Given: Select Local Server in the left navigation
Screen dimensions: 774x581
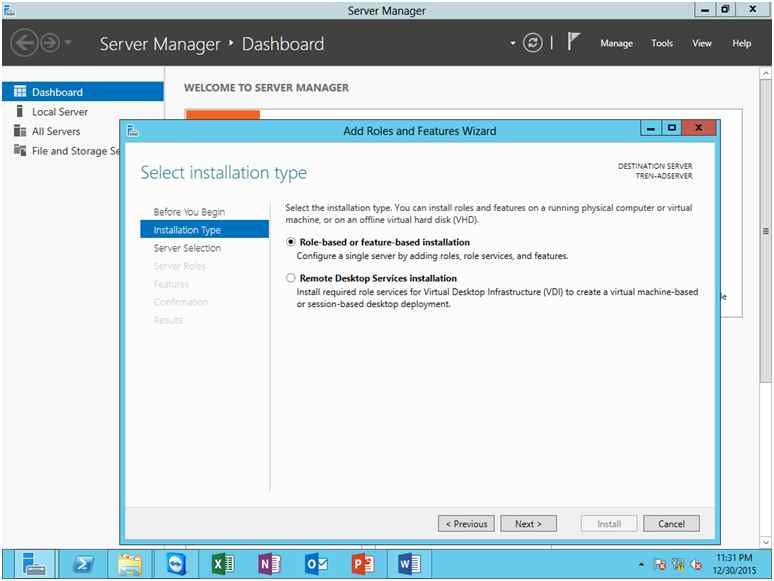Looking at the screenshot, I should (60, 112).
